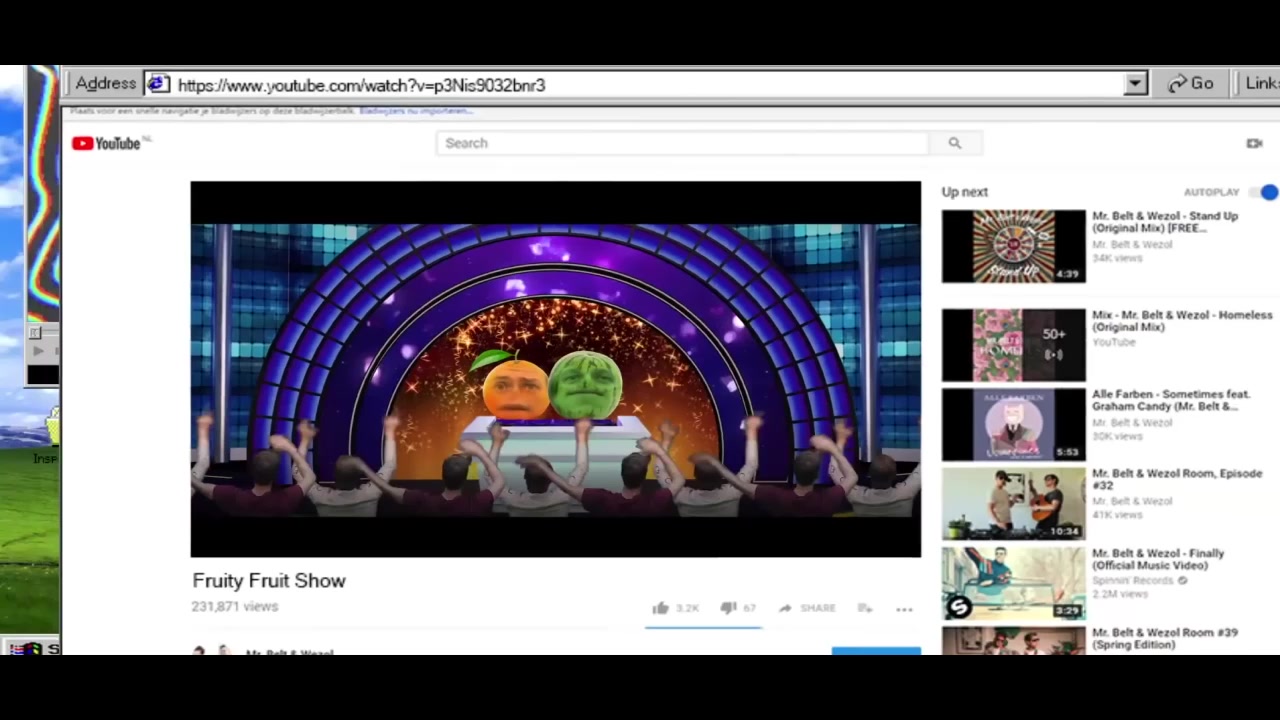Open Alle Farben - Sometimes video title
Screen dimensions: 1280x720
click(1171, 400)
